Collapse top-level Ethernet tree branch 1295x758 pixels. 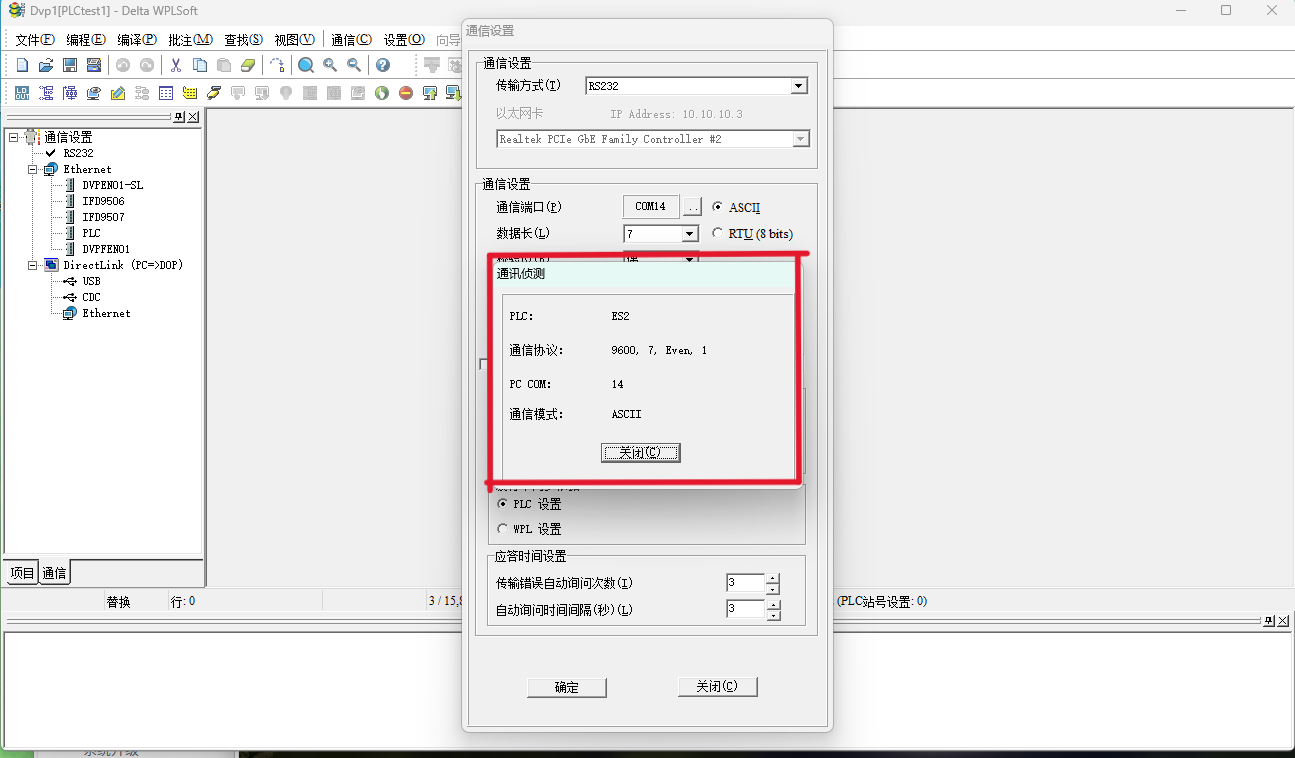32,169
